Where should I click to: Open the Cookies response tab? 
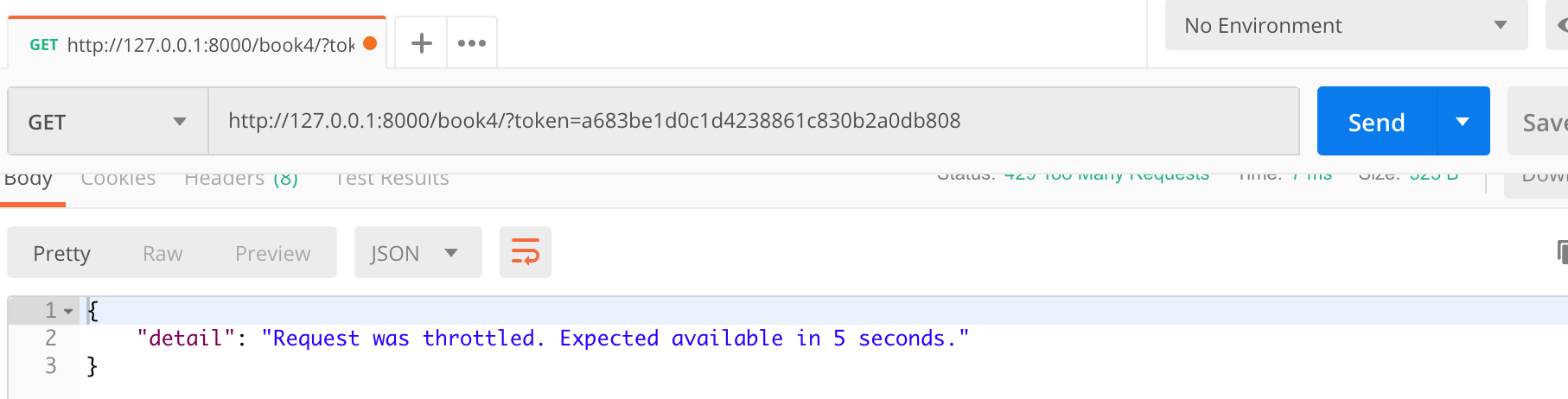[x=118, y=180]
